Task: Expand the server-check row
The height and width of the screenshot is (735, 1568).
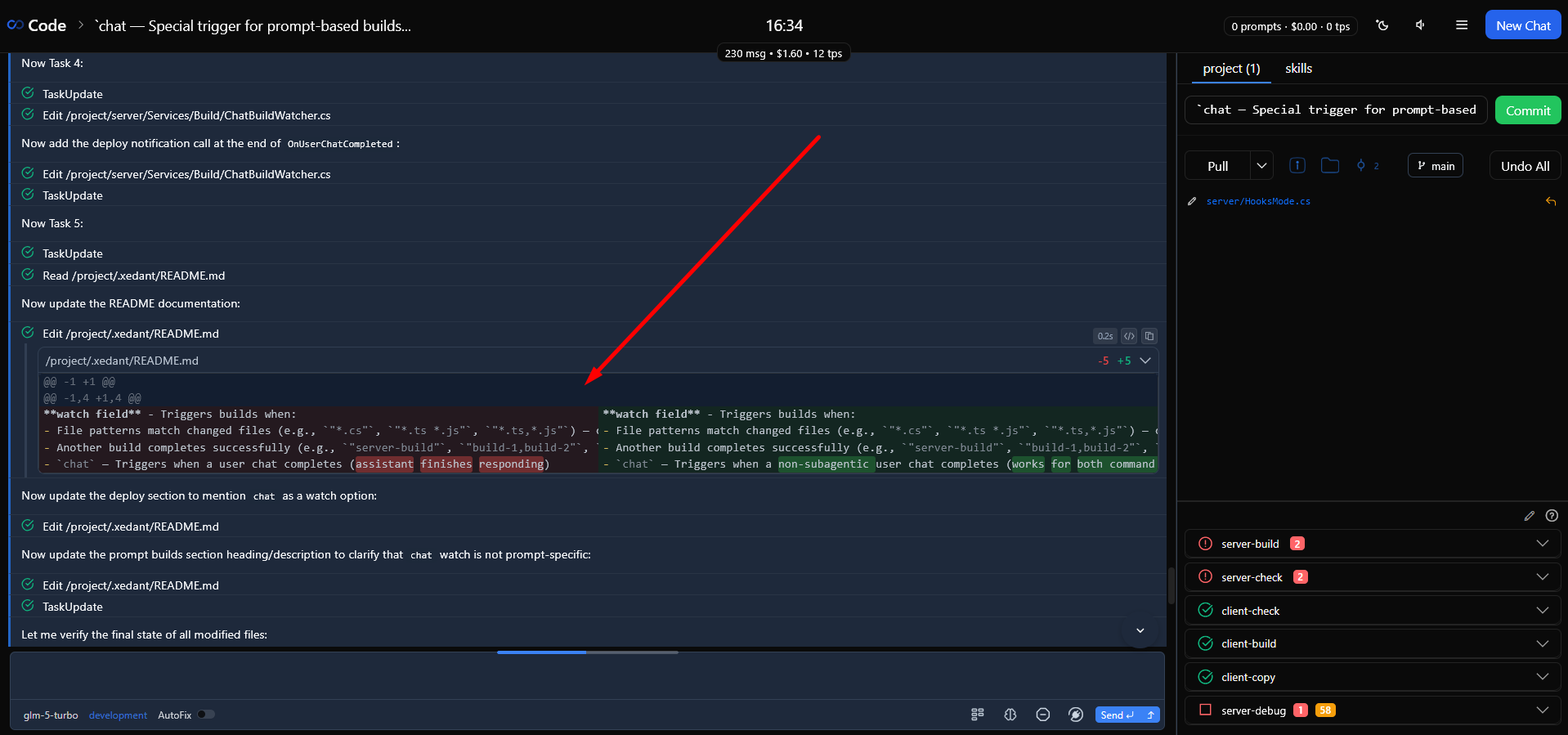Action: [x=1543, y=577]
